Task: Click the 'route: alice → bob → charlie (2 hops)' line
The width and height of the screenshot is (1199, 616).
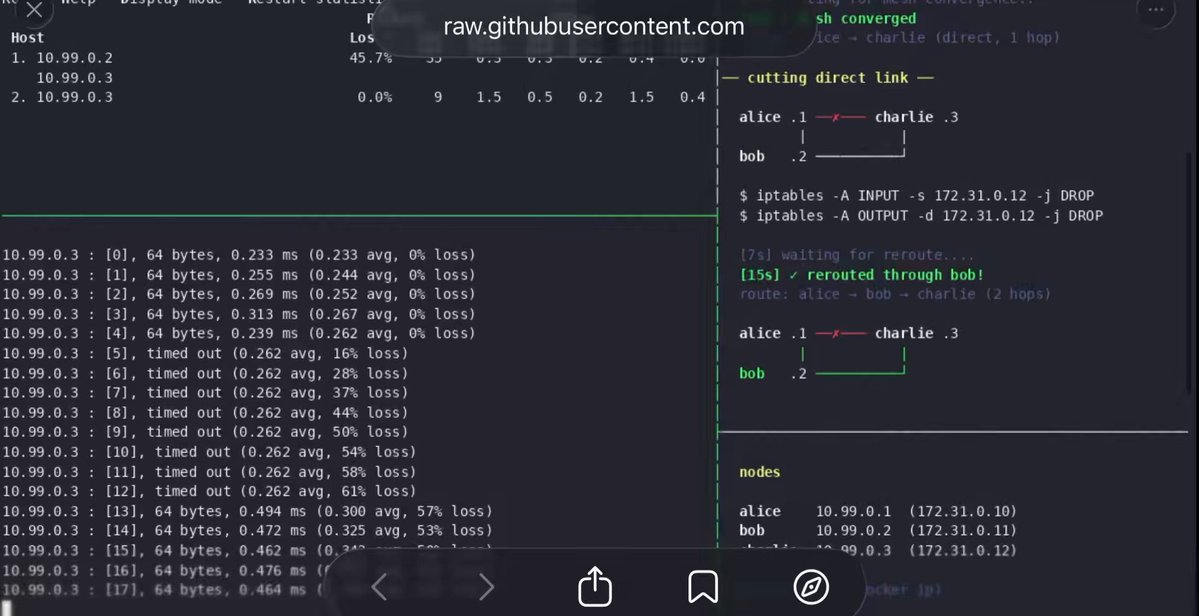Action: (x=895, y=293)
